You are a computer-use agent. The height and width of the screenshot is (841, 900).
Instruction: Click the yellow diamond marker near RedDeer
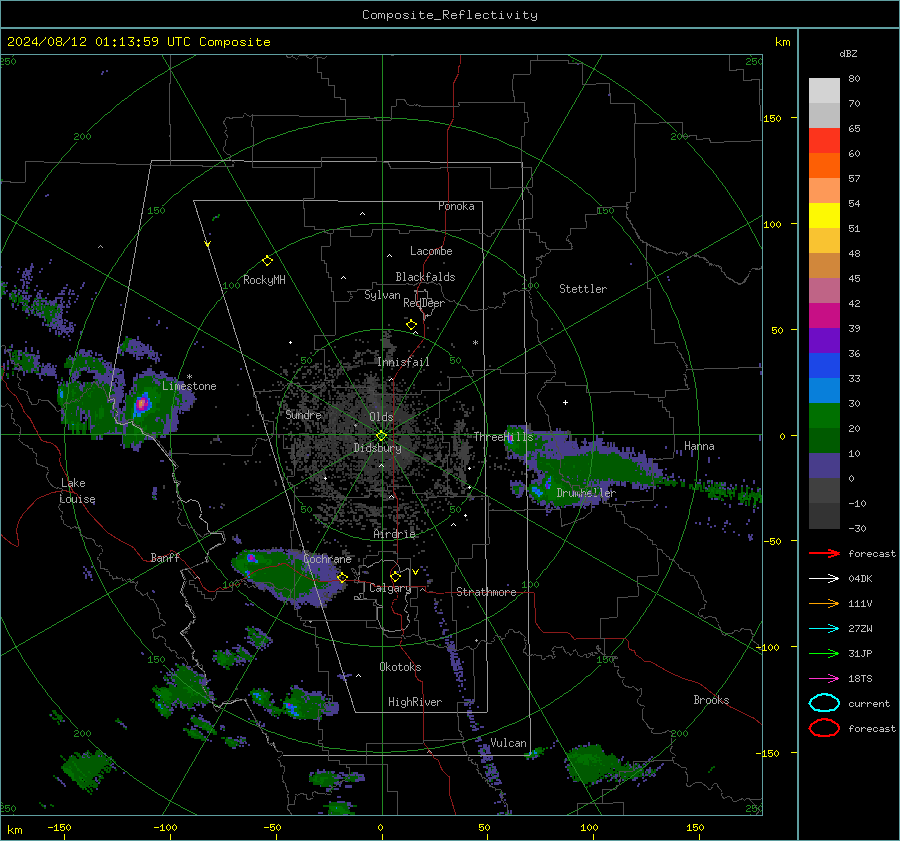pos(411,325)
